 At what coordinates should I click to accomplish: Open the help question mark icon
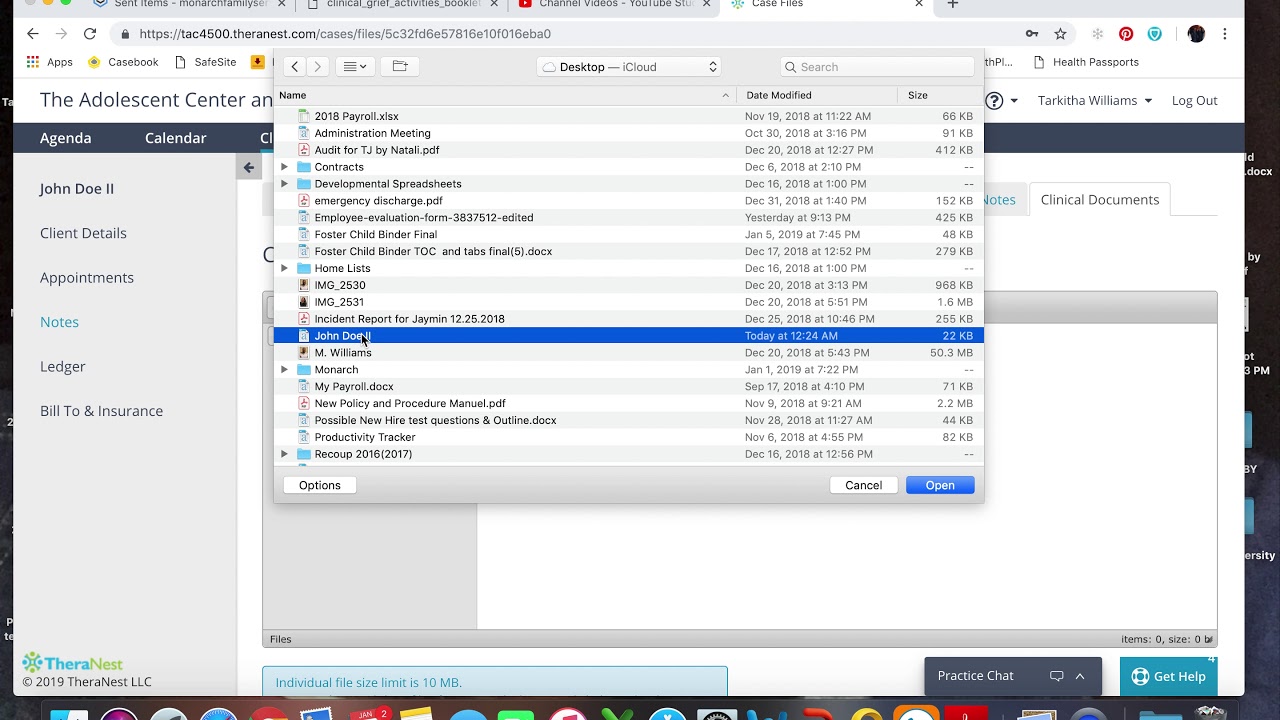point(994,101)
